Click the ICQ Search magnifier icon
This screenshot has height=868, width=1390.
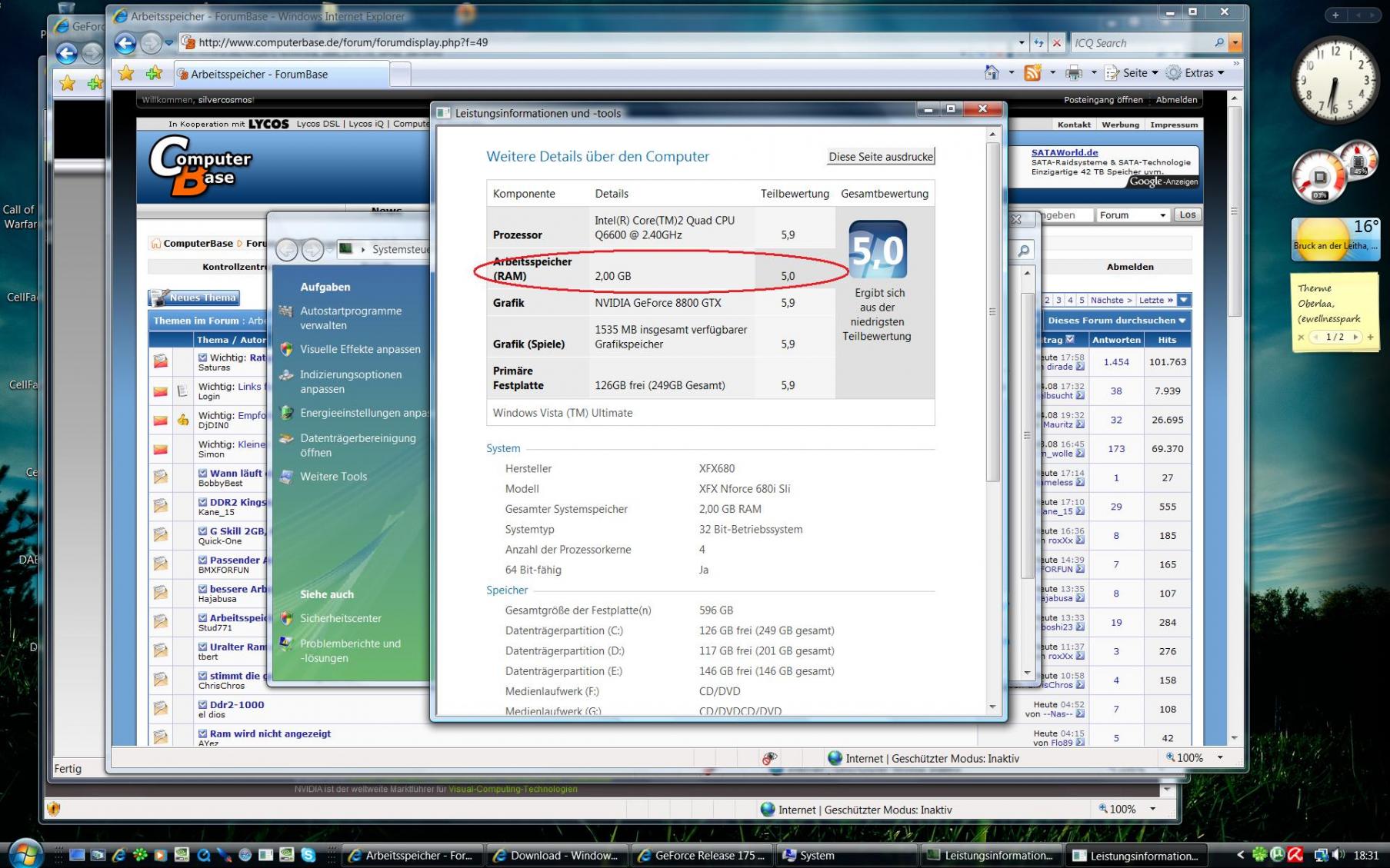(x=1219, y=43)
